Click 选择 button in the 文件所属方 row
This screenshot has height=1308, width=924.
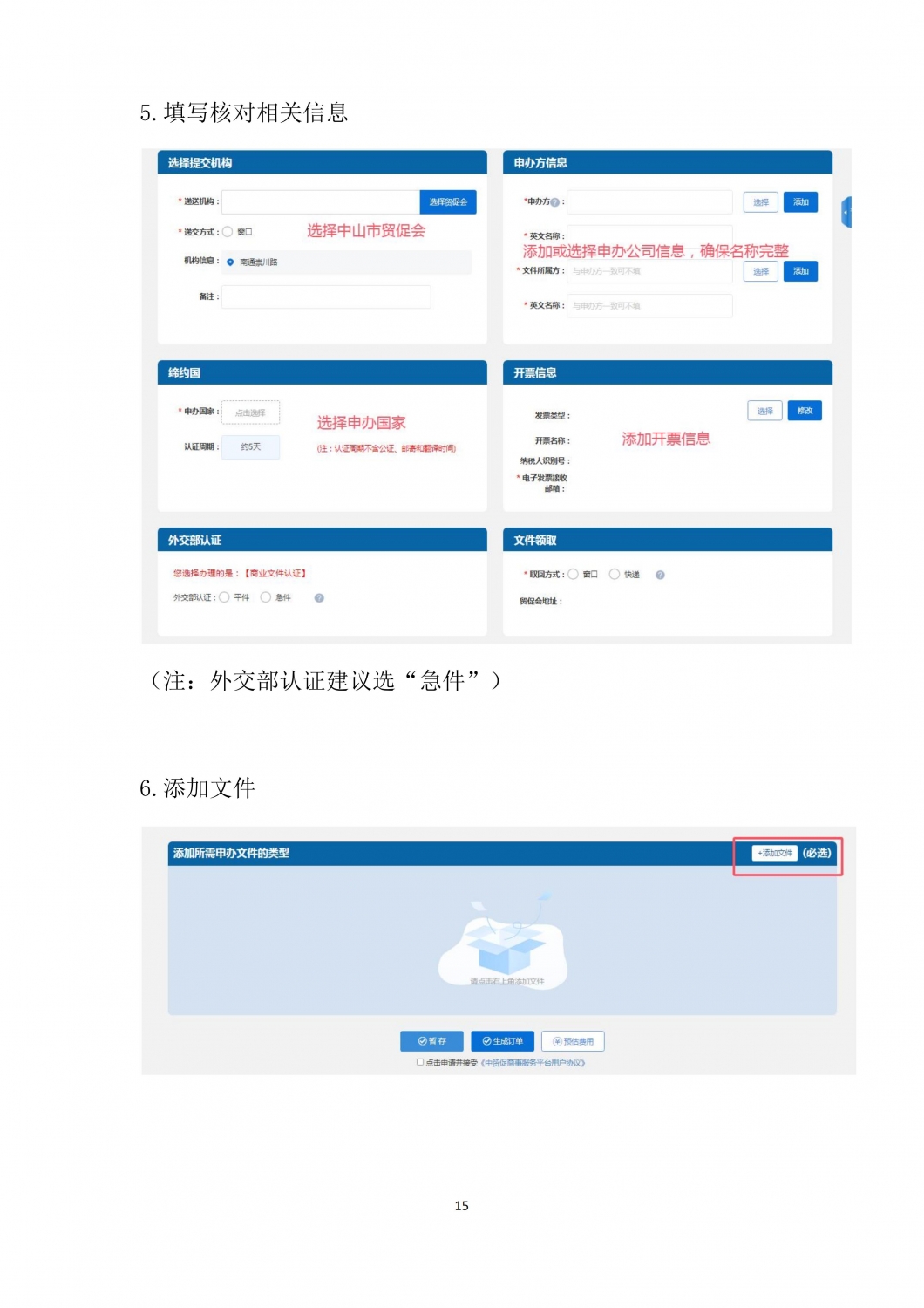click(x=761, y=271)
